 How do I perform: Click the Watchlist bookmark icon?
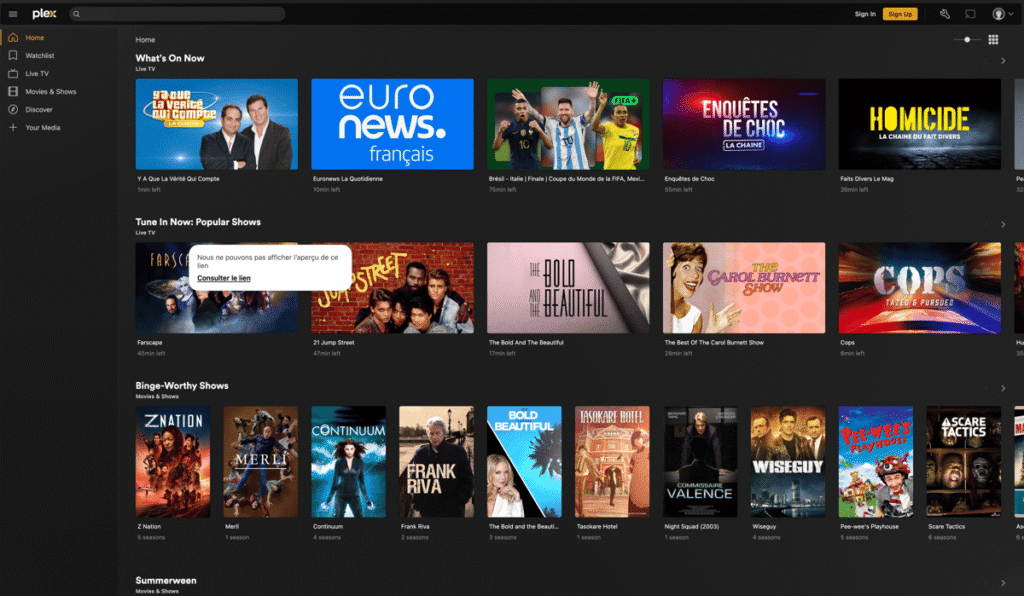pos(13,55)
